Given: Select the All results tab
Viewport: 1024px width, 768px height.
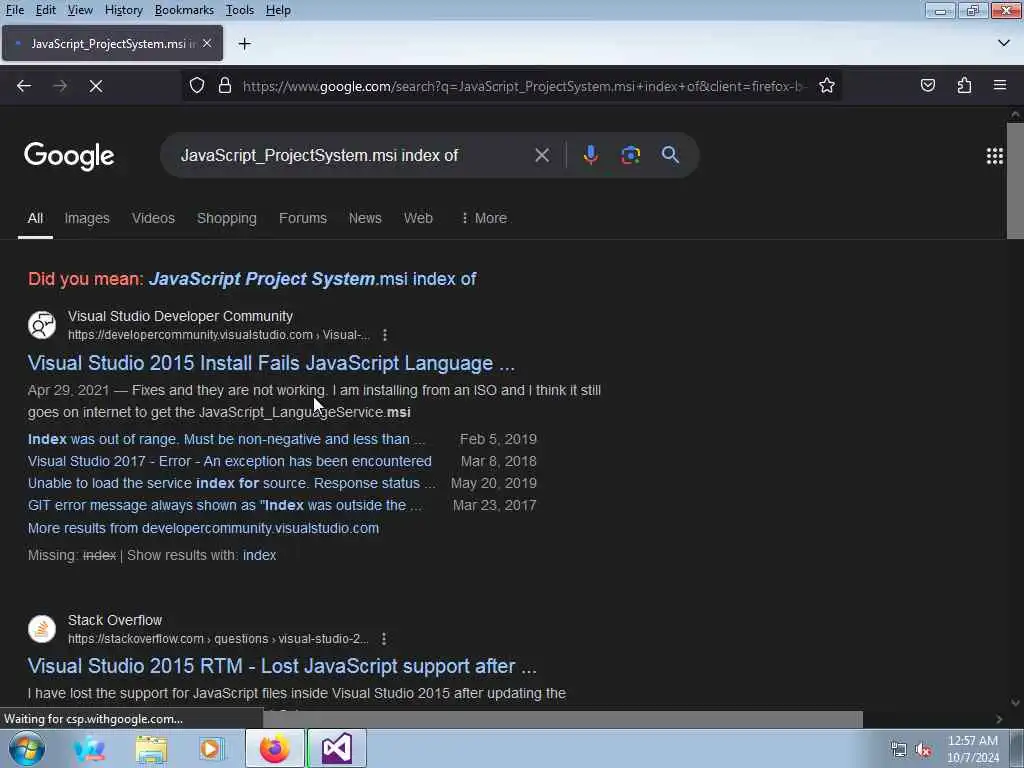Looking at the screenshot, I should point(35,218).
